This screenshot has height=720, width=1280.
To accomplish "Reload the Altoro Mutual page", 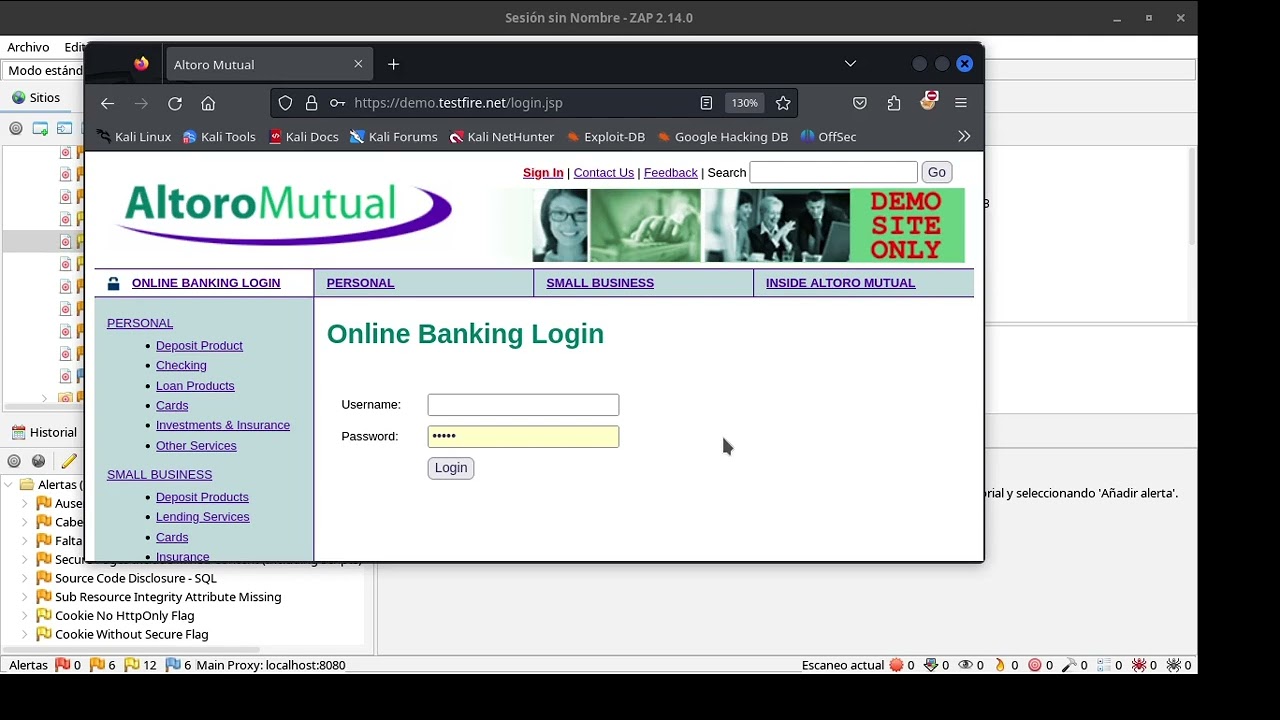I will [175, 103].
